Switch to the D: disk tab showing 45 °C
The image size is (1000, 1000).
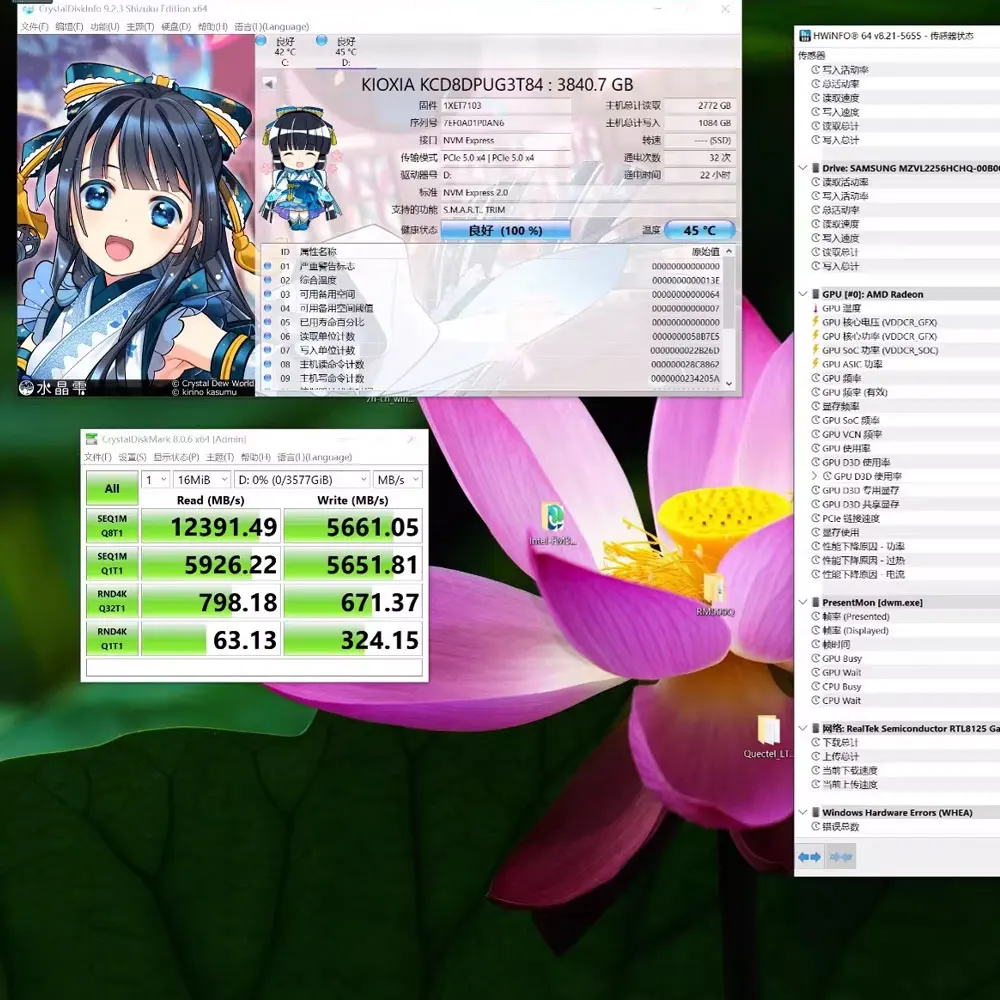coord(346,51)
